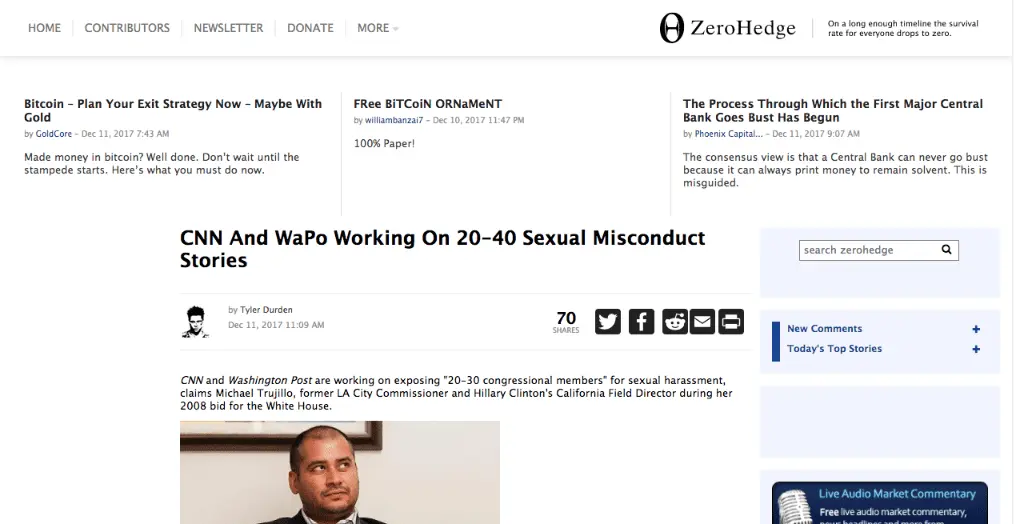Share the article on Facebook
Viewport: 1014px width, 524px height.
click(x=641, y=321)
